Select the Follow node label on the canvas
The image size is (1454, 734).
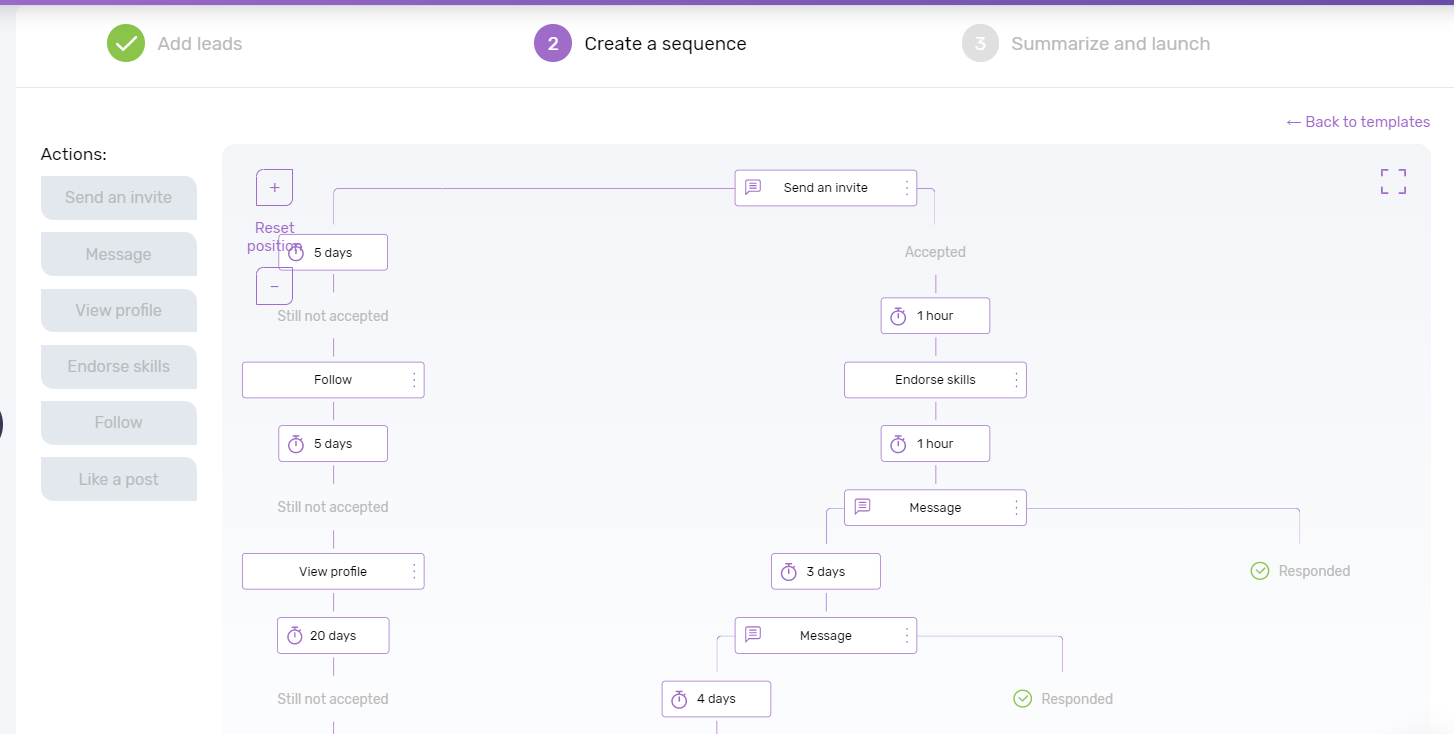click(x=333, y=380)
